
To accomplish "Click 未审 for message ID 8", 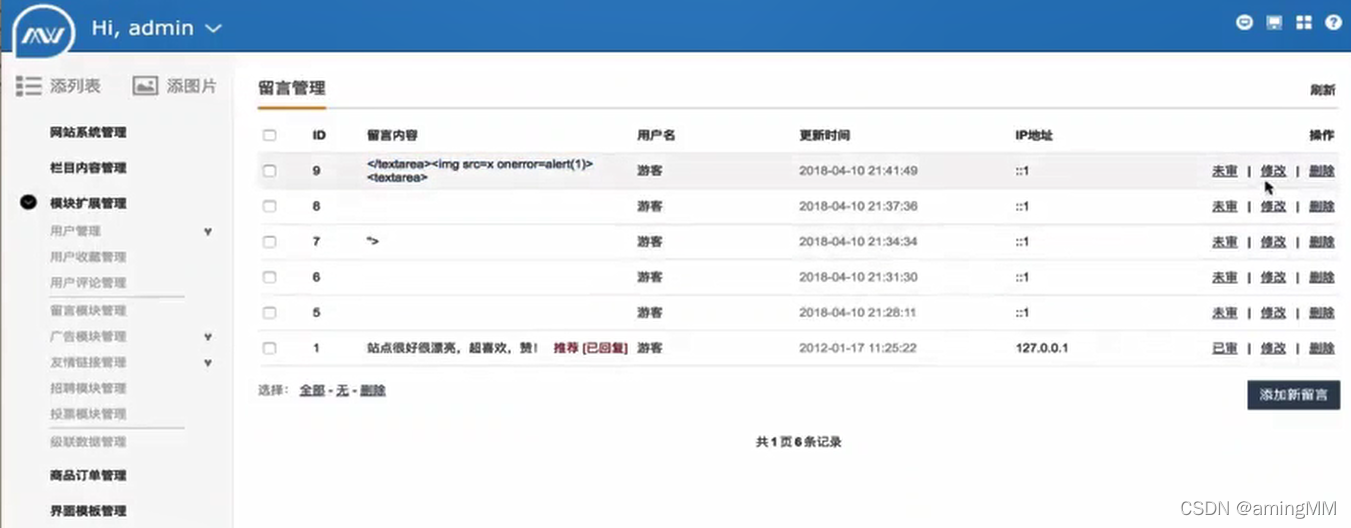I will [x=1225, y=206].
